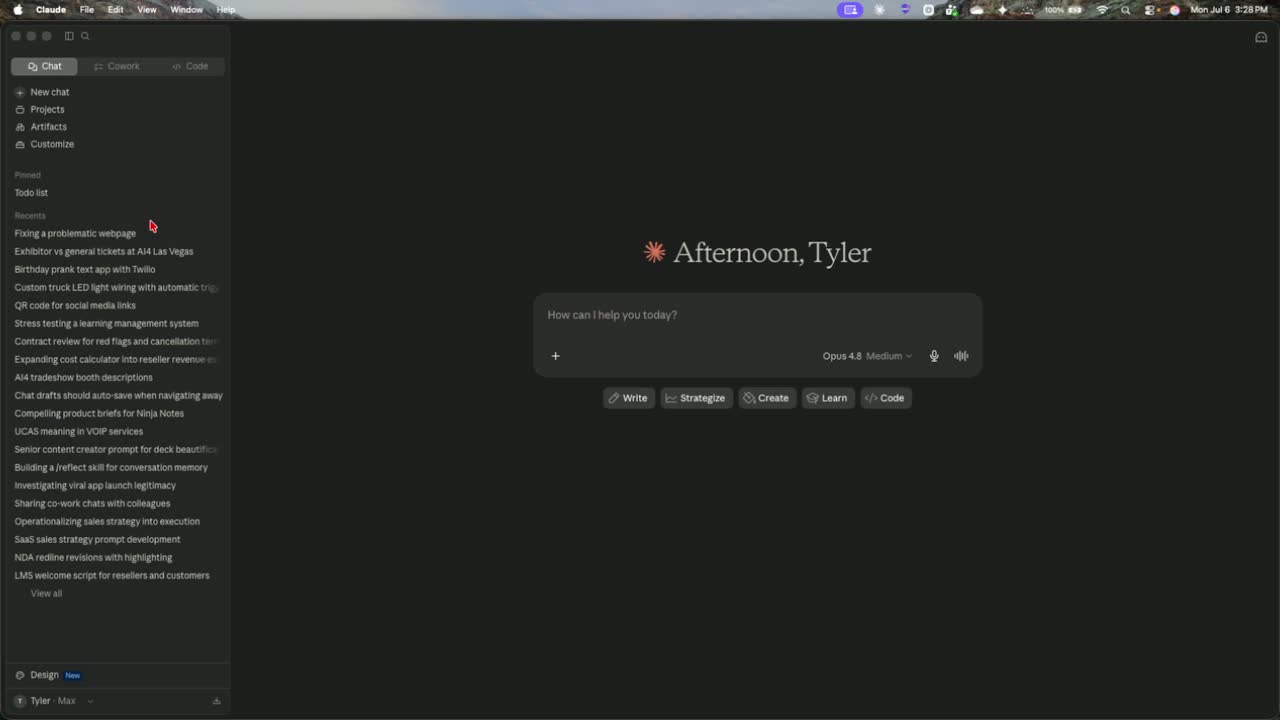Click the ghost icon at the window's top right
1280x720 pixels.
[1261, 37]
